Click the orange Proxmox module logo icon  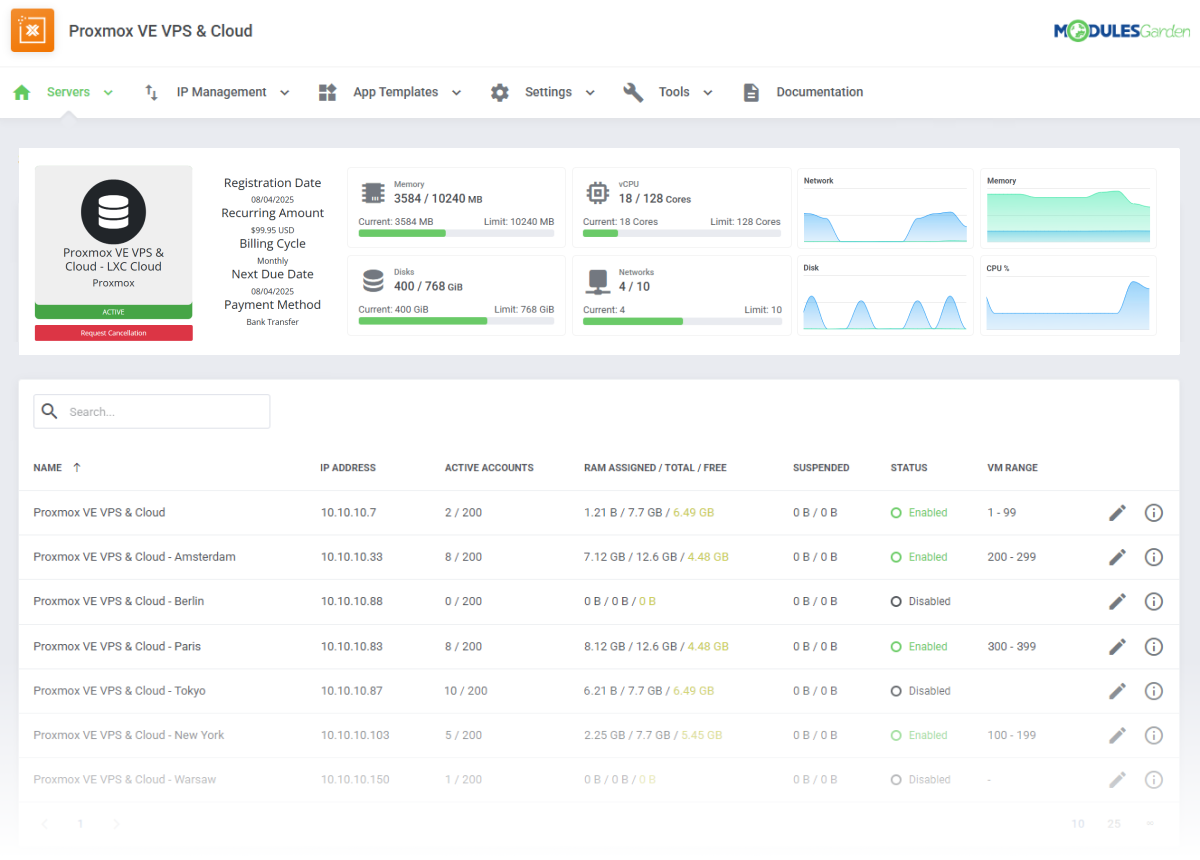click(x=32, y=31)
